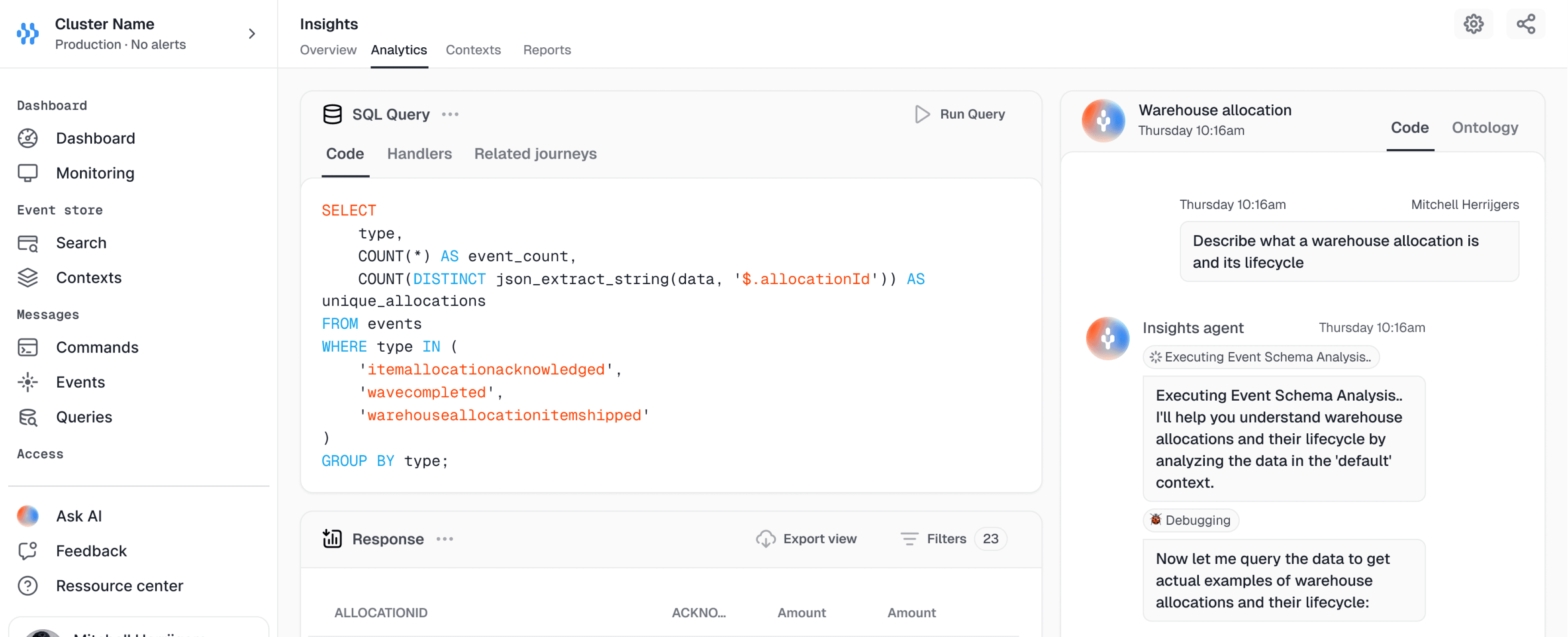Open Queries in the sidebar
This screenshot has height=637, width=1568.
[x=84, y=417]
